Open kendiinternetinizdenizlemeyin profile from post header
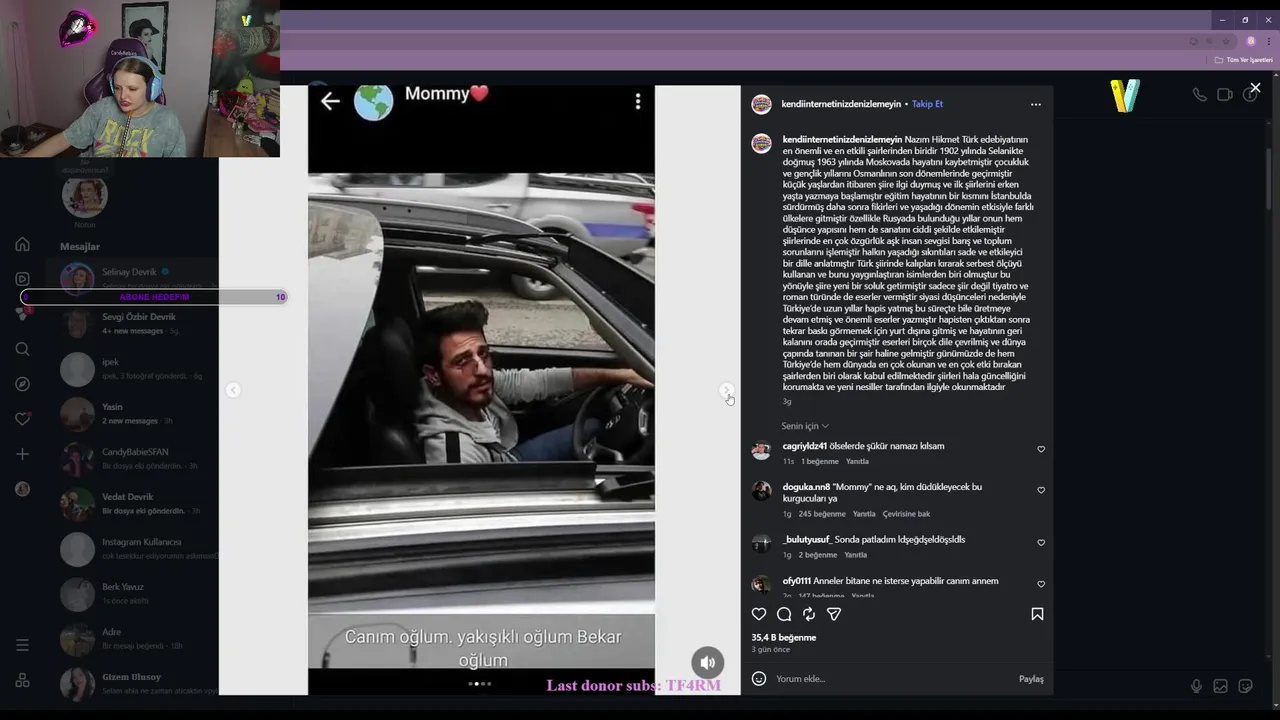The width and height of the screenshot is (1280, 720). (841, 104)
